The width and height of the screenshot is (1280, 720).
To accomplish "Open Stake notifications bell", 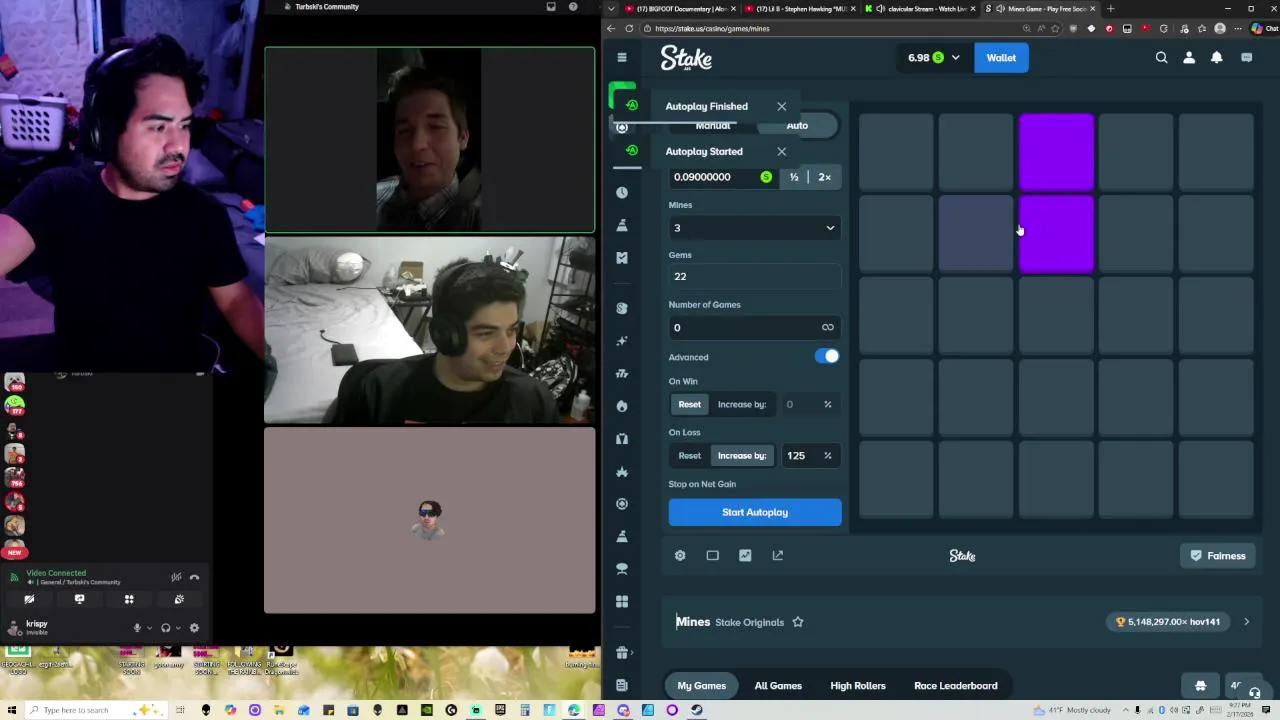I will (x=1217, y=58).
